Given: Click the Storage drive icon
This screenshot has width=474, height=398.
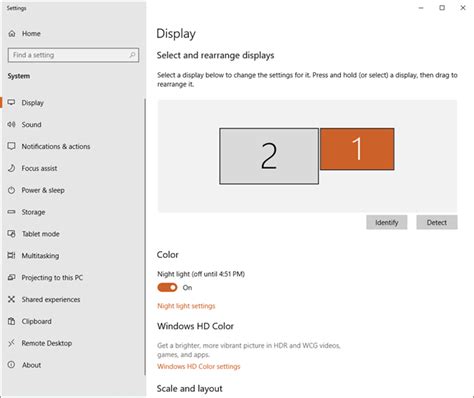Looking at the screenshot, I should [x=12, y=212].
